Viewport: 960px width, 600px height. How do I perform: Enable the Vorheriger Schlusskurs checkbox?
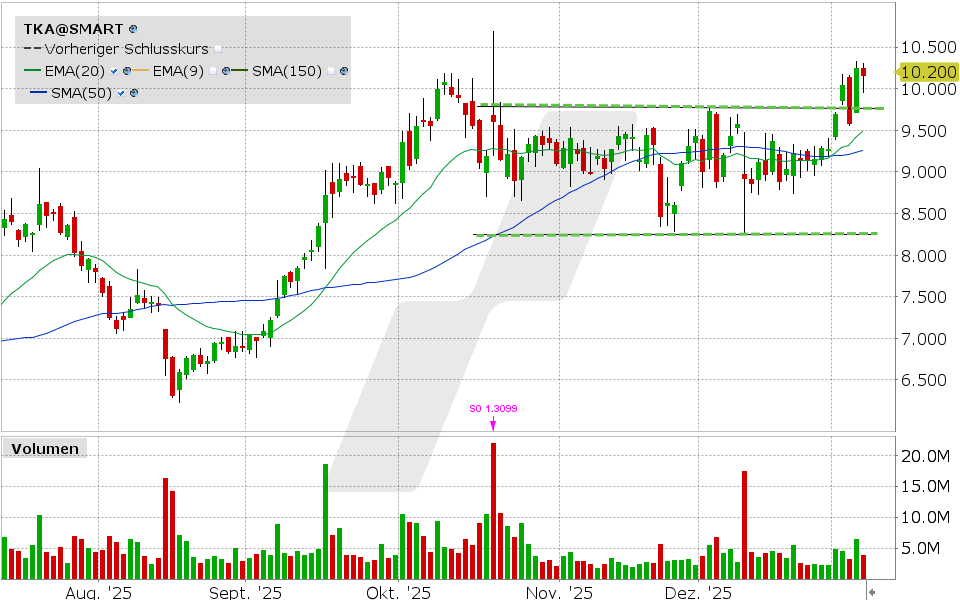coord(216,48)
